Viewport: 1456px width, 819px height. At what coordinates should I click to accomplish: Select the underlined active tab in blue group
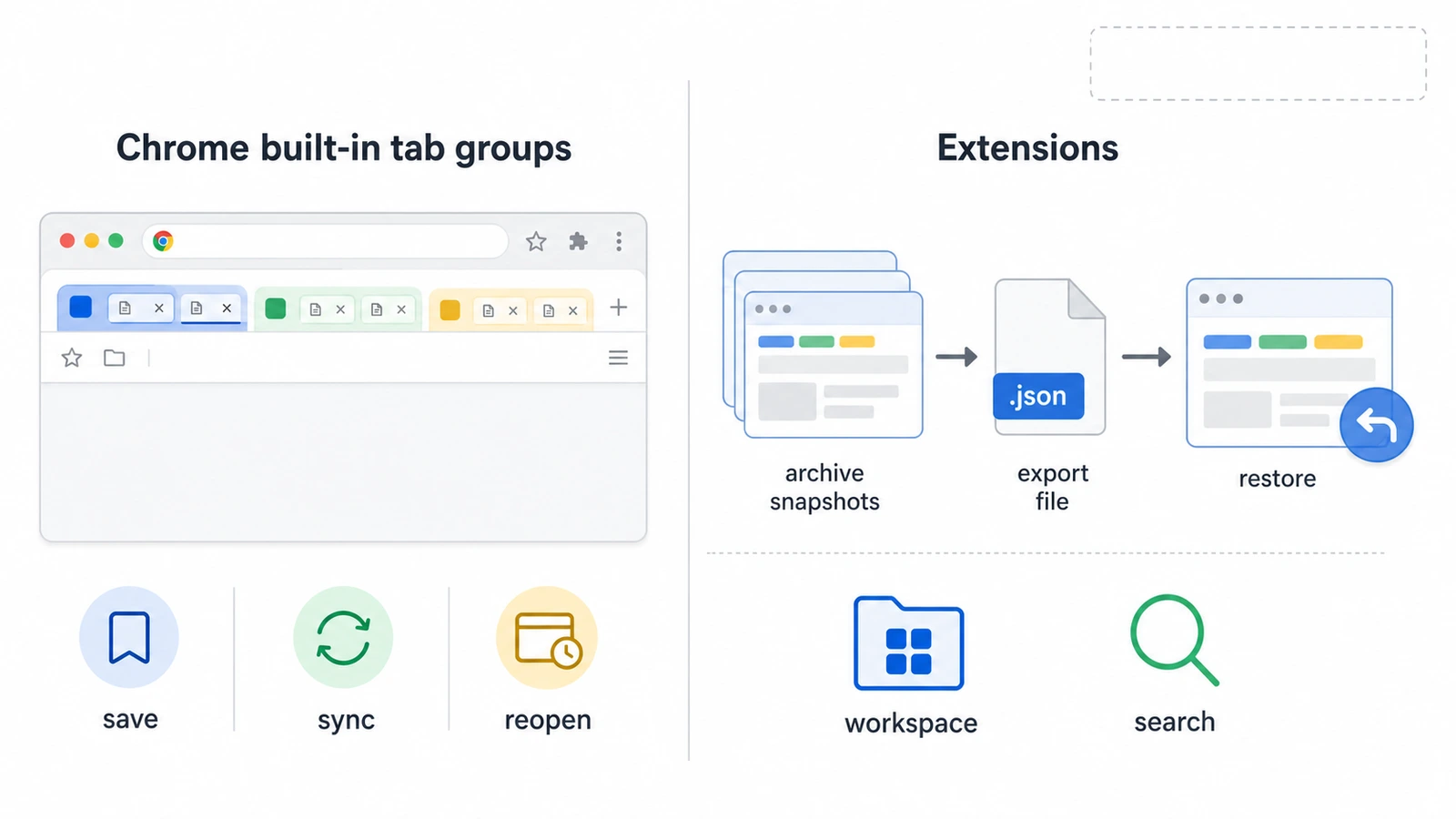211,308
